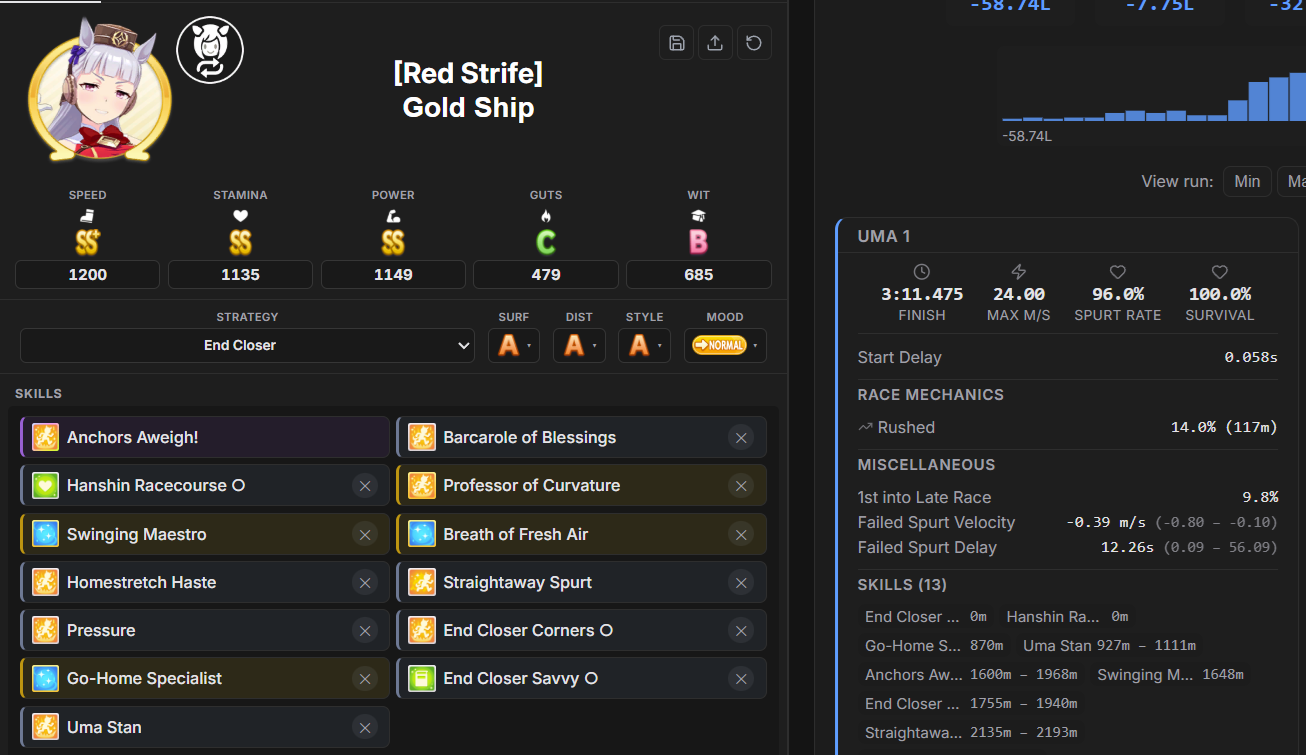Open the Gold Ship character portrait
This screenshot has height=755, width=1306.
(x=99, y=94)
